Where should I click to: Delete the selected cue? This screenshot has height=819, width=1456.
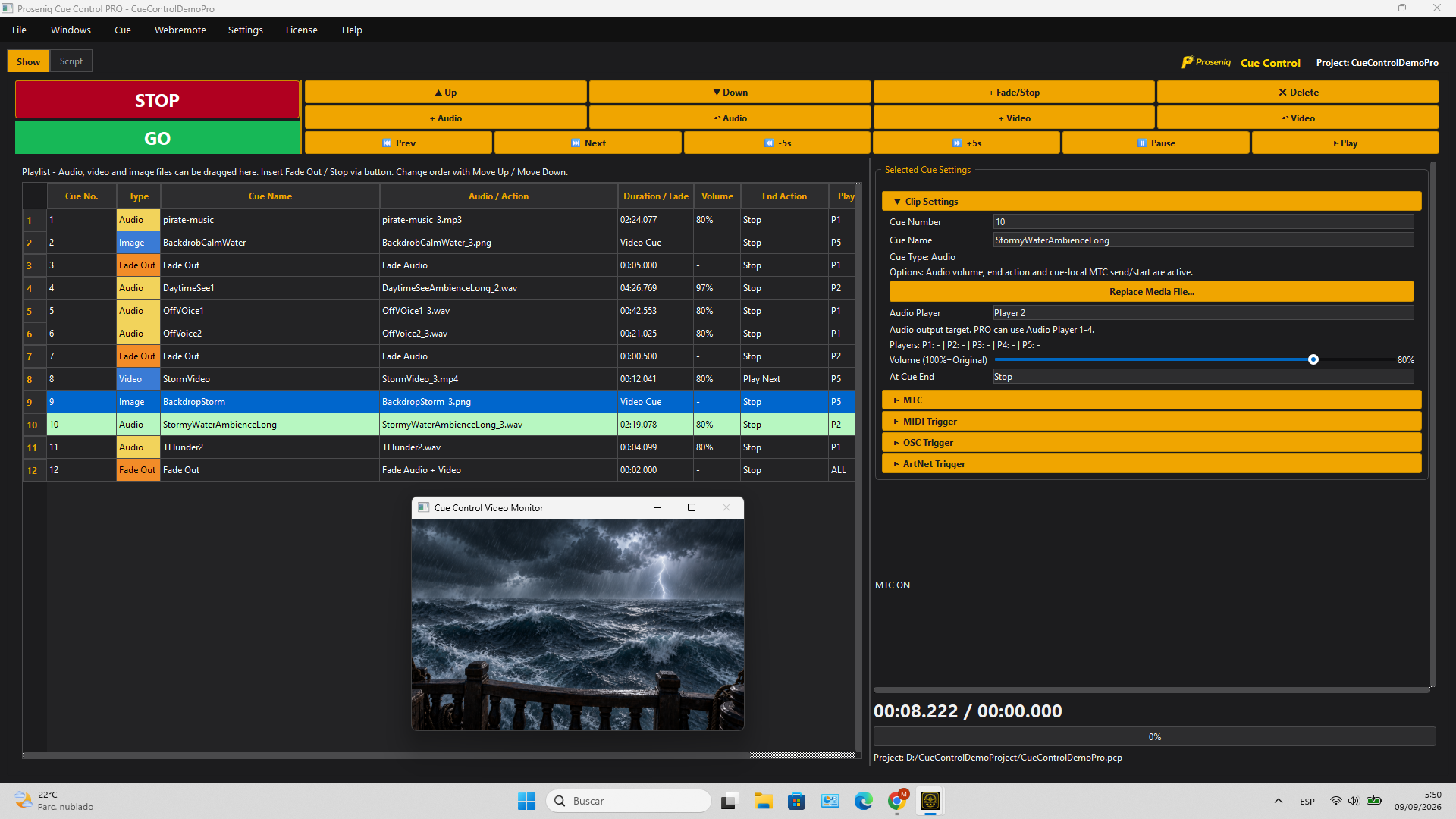pos(1298,93)
